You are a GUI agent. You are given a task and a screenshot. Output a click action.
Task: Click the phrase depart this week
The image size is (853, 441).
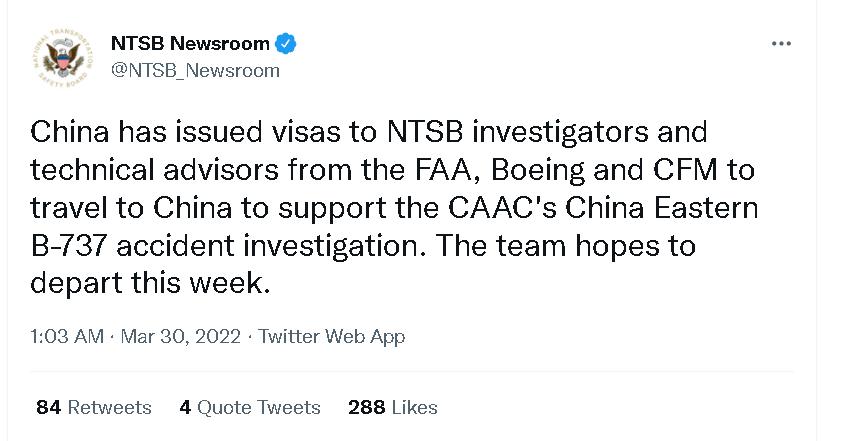click(x=152, y=283)
